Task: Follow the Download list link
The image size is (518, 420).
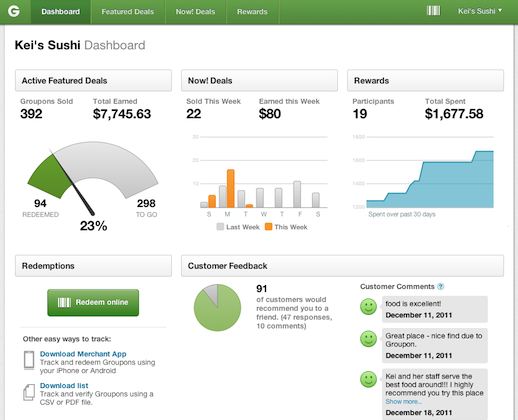Action: (64, 386)
